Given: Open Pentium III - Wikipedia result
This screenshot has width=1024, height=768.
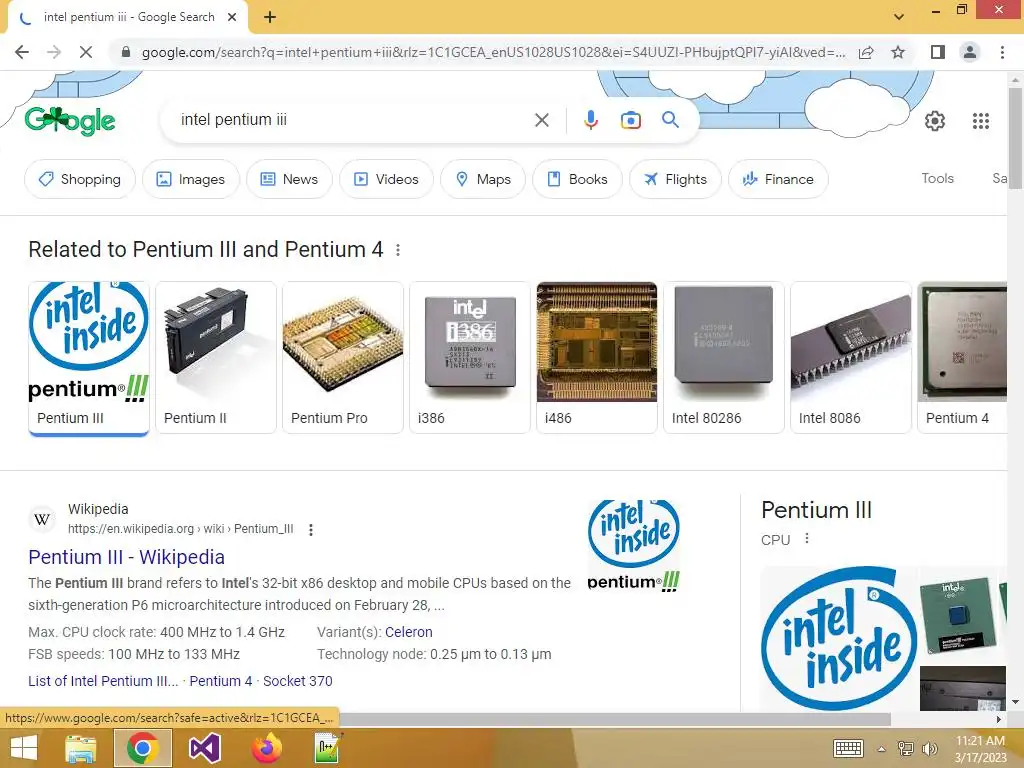Looking at the screenshot, I should (126, 557).
